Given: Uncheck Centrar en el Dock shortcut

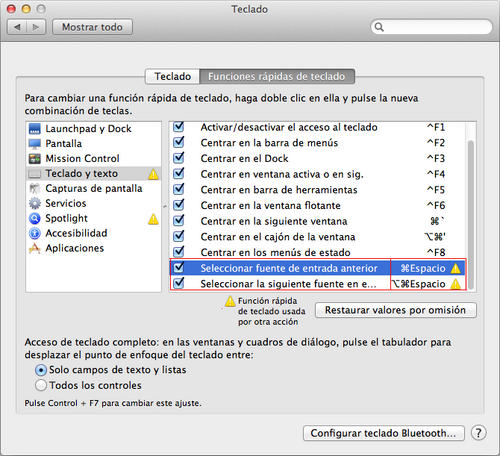Looking at the screenshot, I should coord(179,158).
